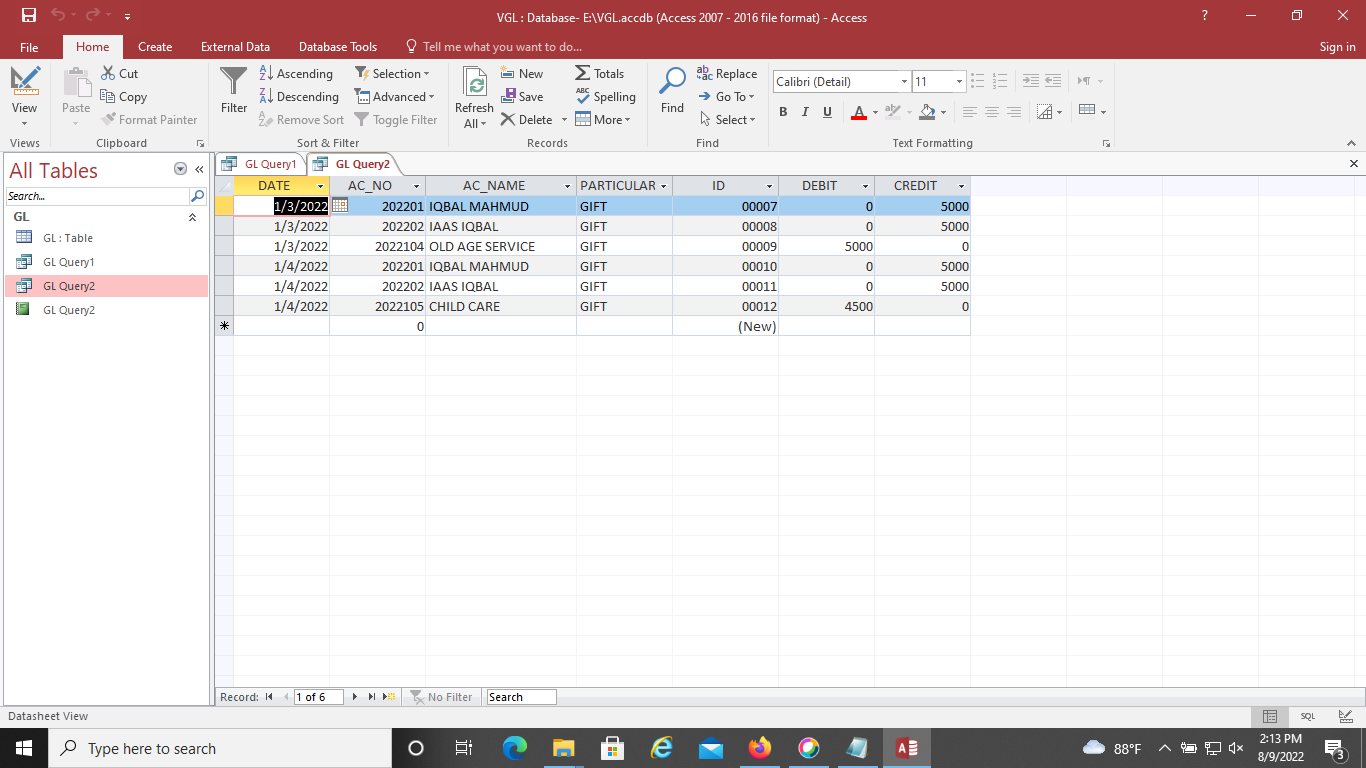1366x768 pixels.
Task: Click the Filter funnel icon
Action: click(233, 83)
